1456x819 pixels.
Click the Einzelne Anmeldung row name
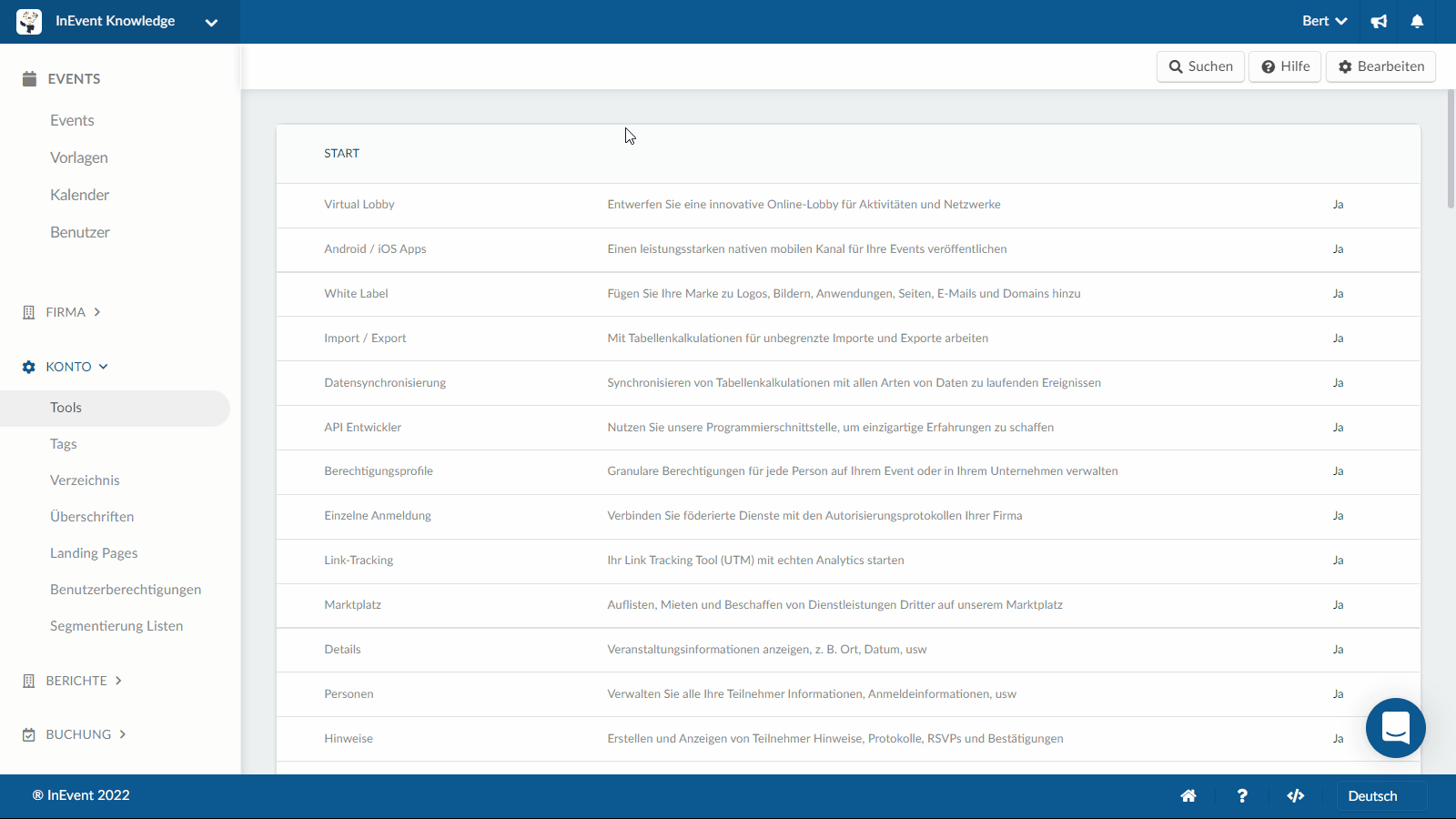[x=378, y=516]
